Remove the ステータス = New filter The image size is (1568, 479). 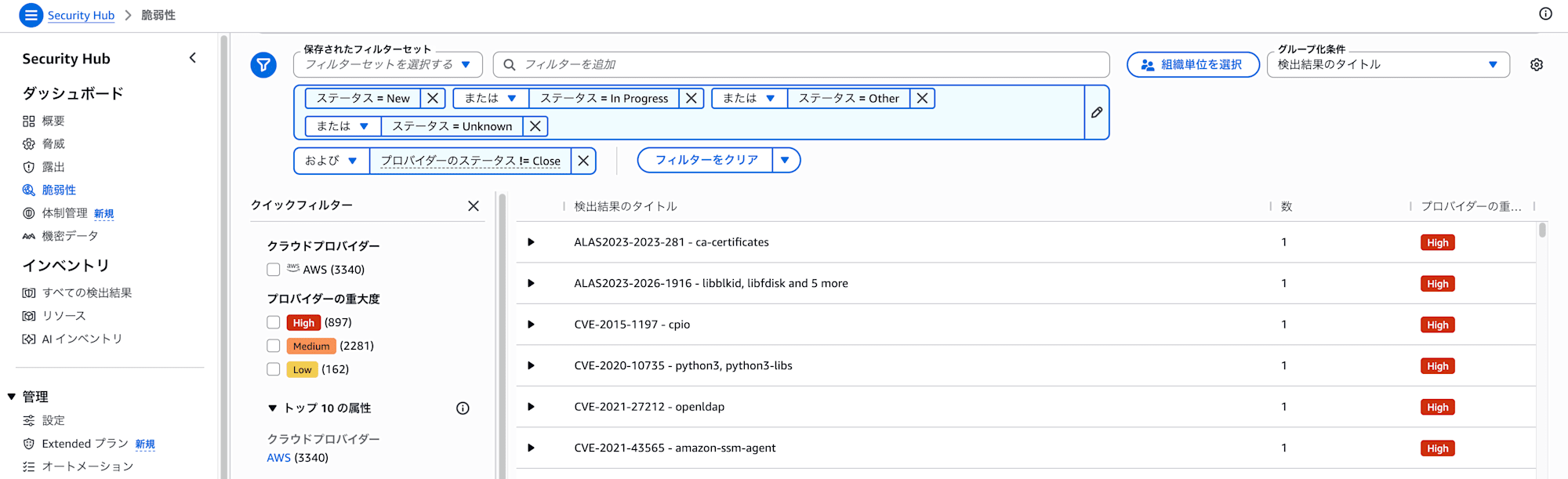433,98
